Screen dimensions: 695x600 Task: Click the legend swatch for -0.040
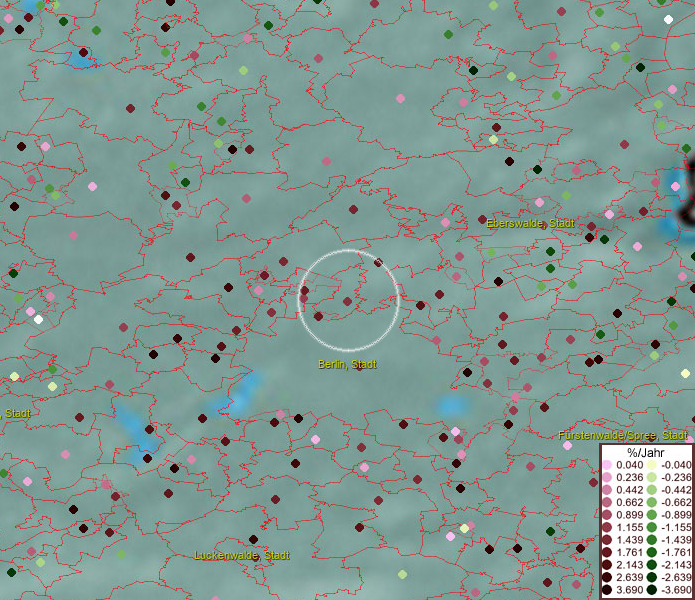point(650,465)
